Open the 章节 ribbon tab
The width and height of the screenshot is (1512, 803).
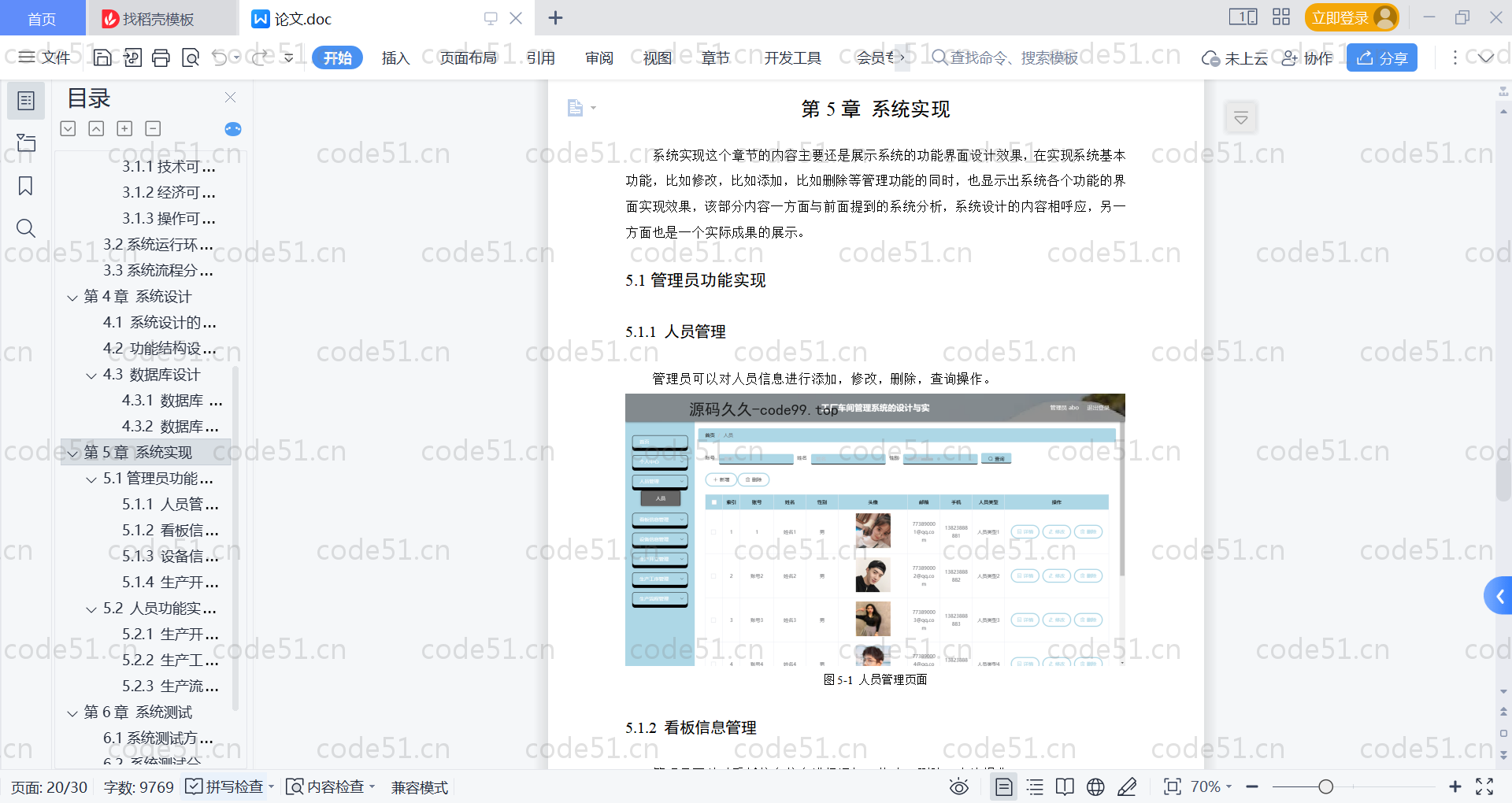tap(716, 57)
